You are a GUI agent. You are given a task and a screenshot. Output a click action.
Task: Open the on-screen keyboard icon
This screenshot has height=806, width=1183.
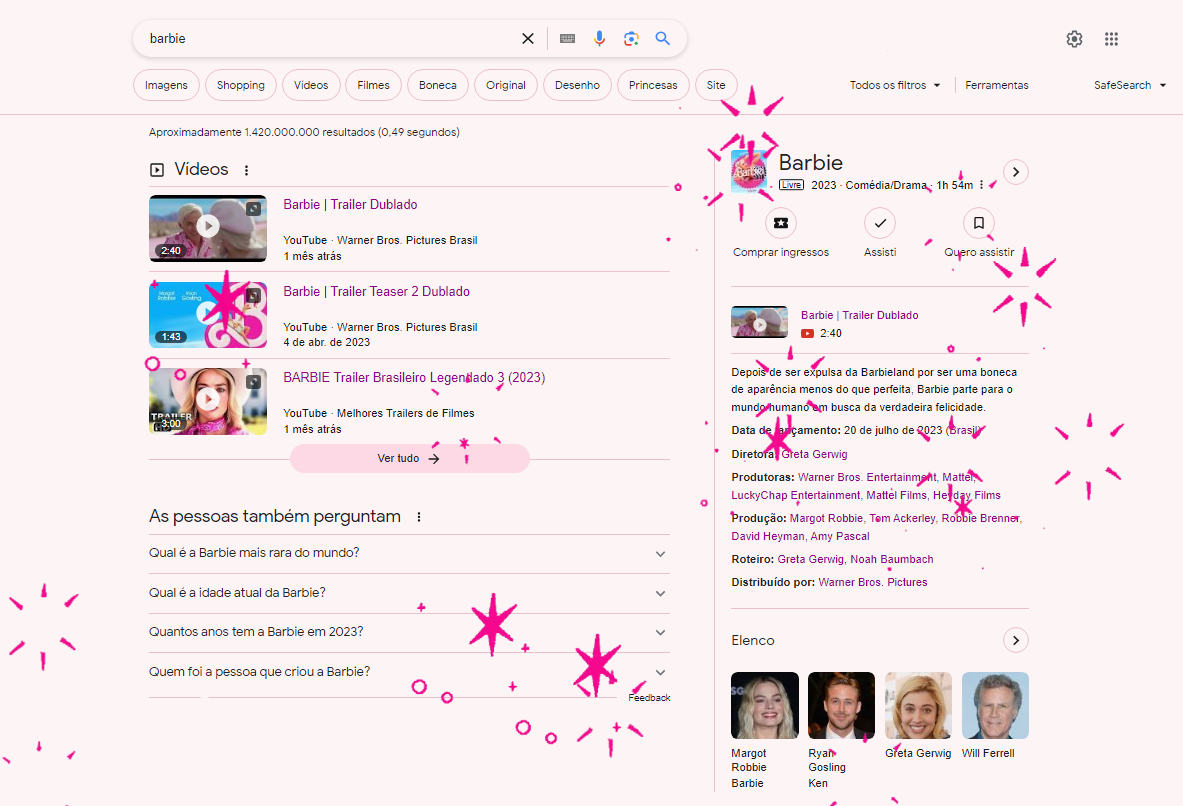click(x=567, y=39)
